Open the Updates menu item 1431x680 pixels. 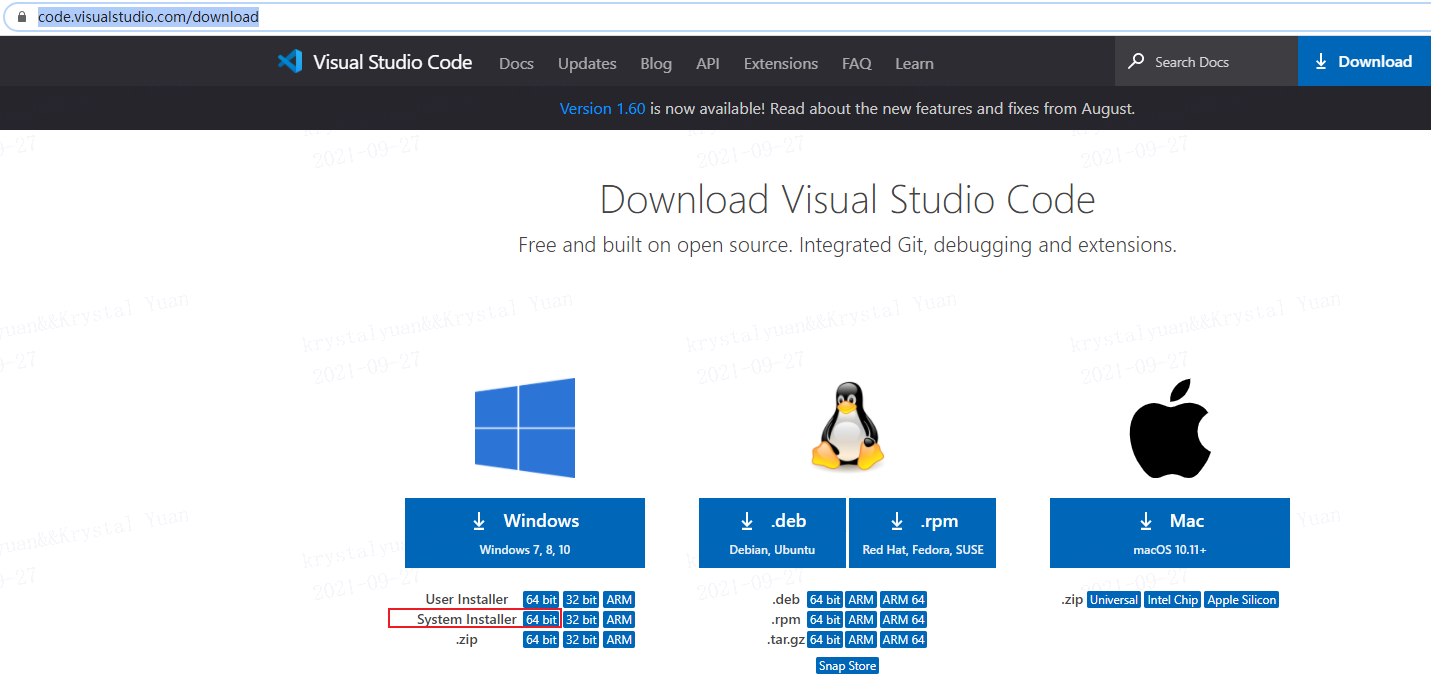click(x=587, y=63)
